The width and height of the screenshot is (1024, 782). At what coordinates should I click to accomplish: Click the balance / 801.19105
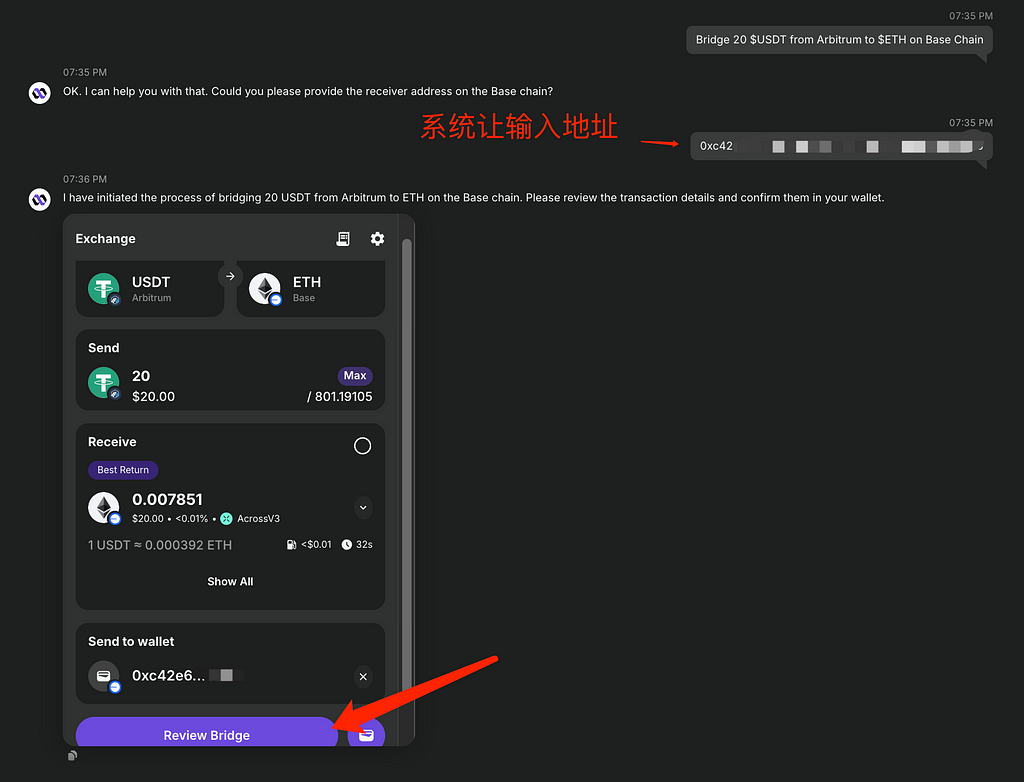tap(340, 397)
